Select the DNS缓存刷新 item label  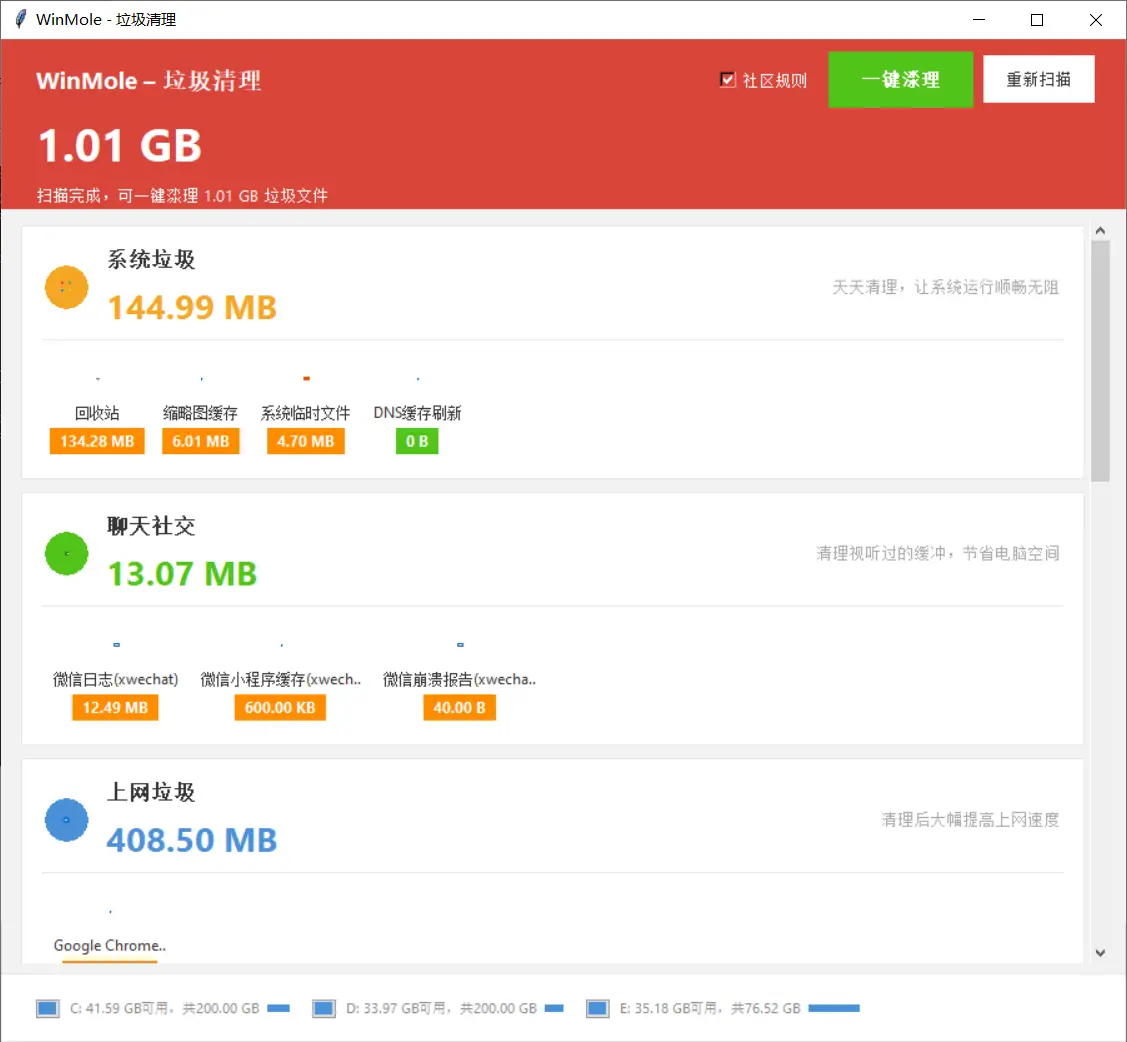point(417,413)
